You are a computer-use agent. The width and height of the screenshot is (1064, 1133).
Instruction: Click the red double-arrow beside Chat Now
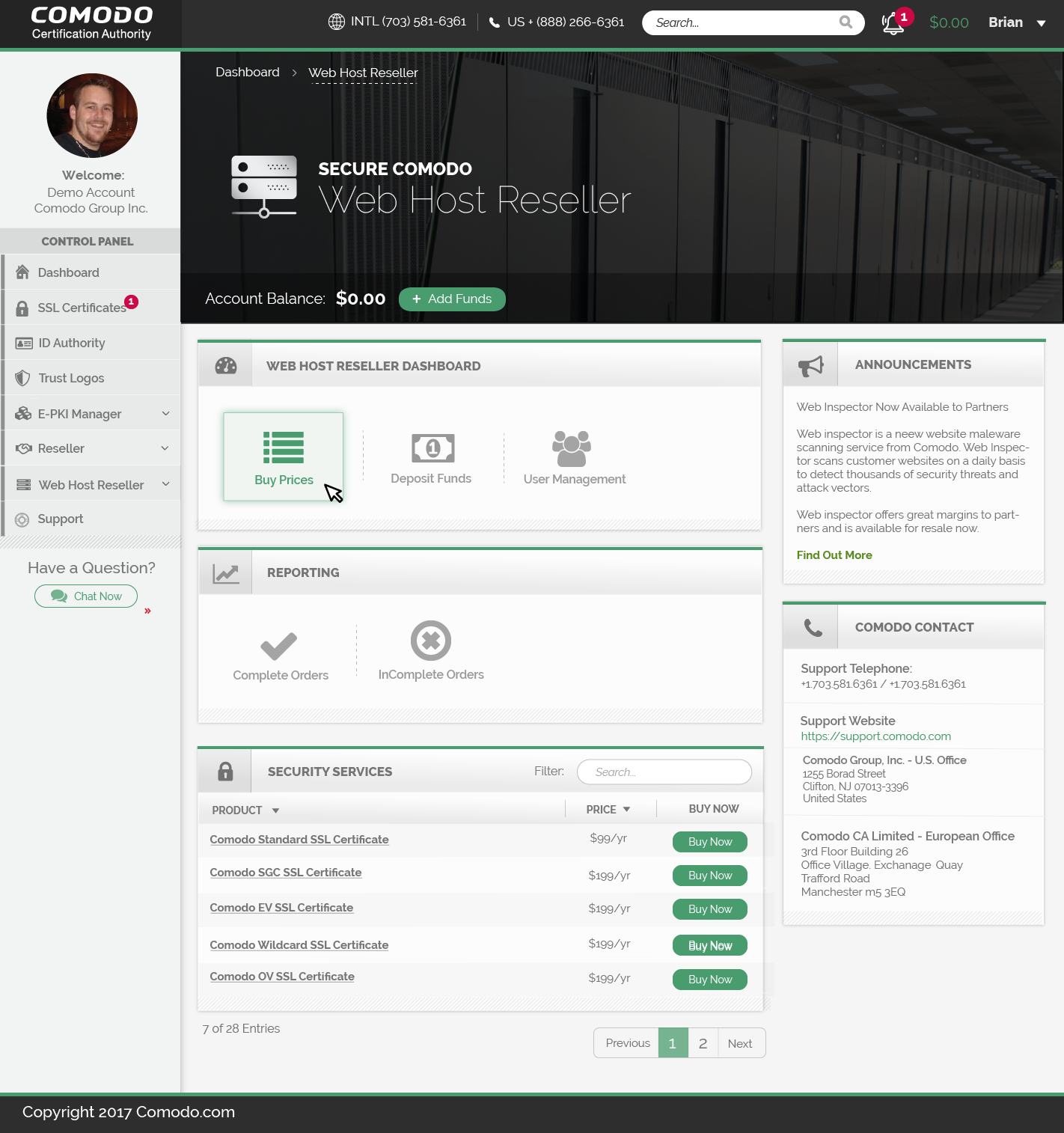148,611
